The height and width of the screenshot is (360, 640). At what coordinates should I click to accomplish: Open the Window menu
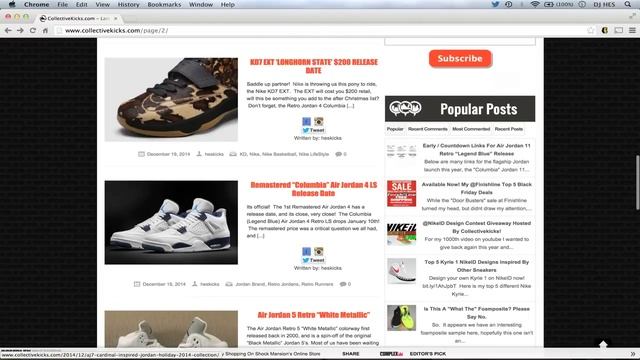(x=201, y=4)
